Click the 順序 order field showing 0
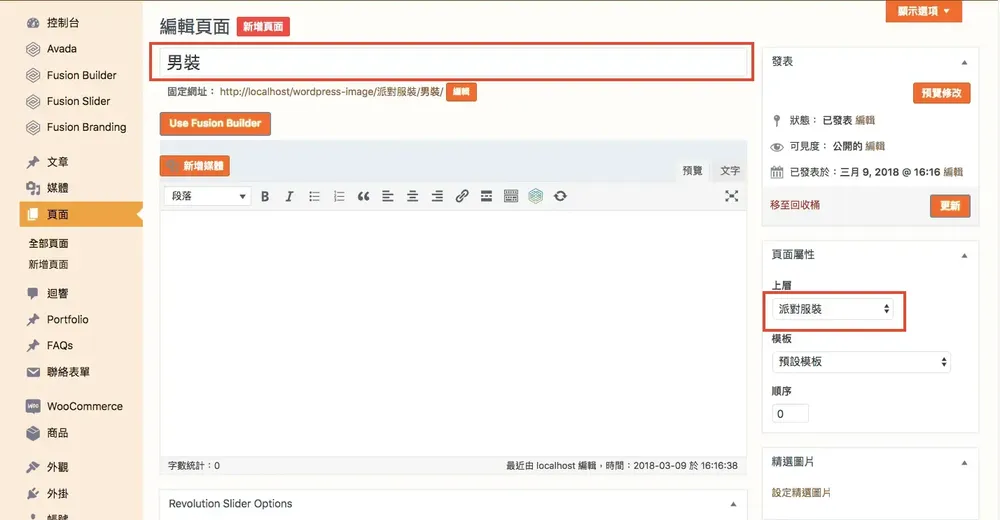This screenshot has width=1000, height=520. point(790,414)
